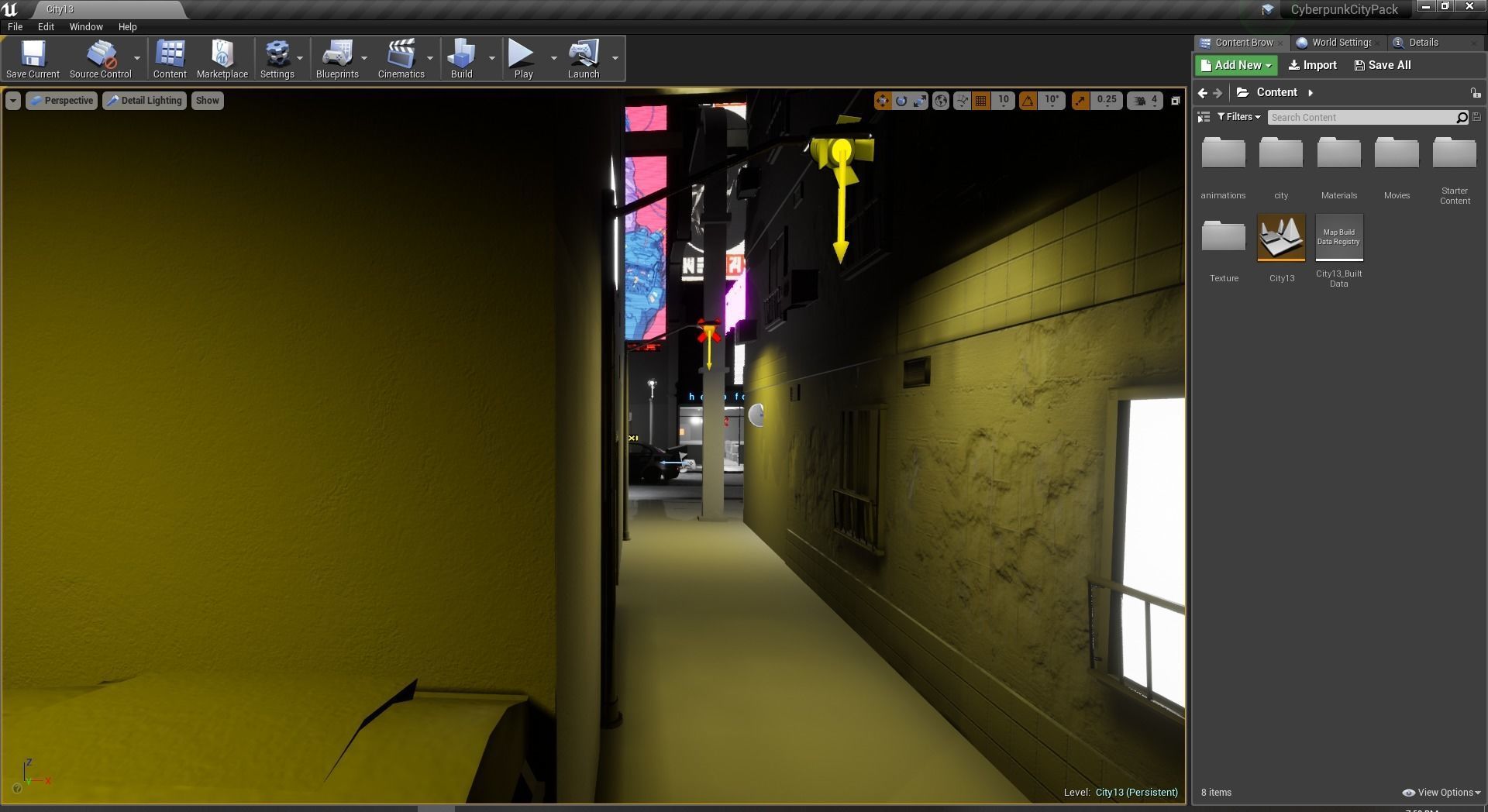Screen dimensions: 1488x812
Task: Select the translate (move) gizmo mode
Action: (883, 101)
